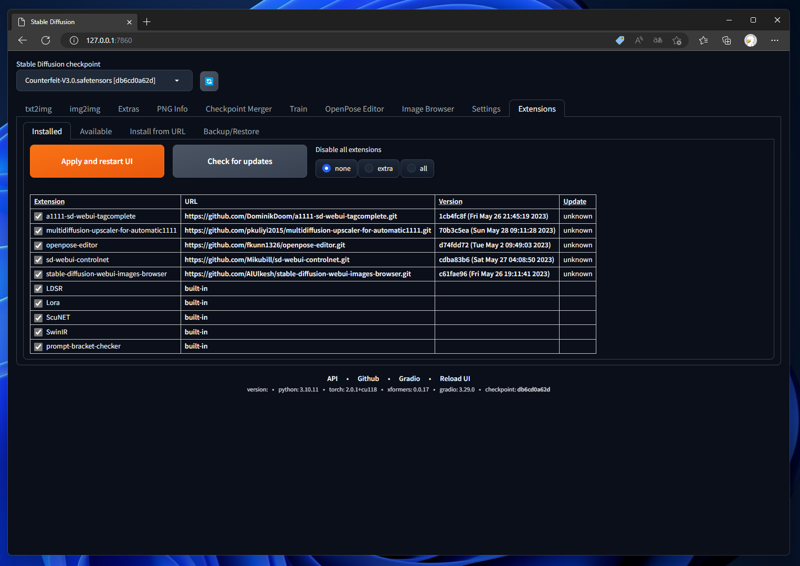The width and height of the screenshot is (800, 566).
Task: Click the shopping price tag icon
Action: click(619, 41)
